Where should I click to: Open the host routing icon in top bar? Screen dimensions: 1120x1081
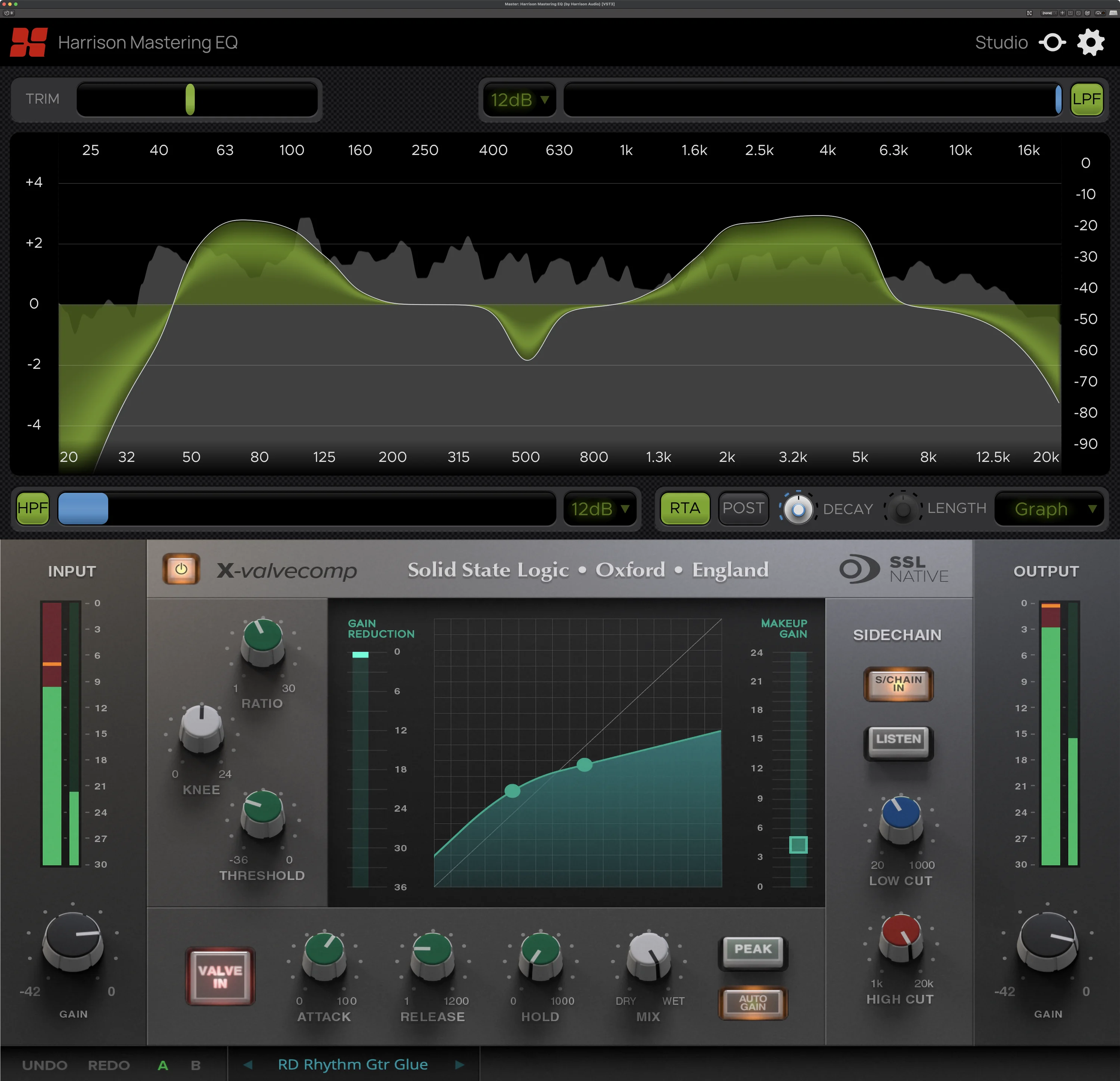tap(1030, 13)
